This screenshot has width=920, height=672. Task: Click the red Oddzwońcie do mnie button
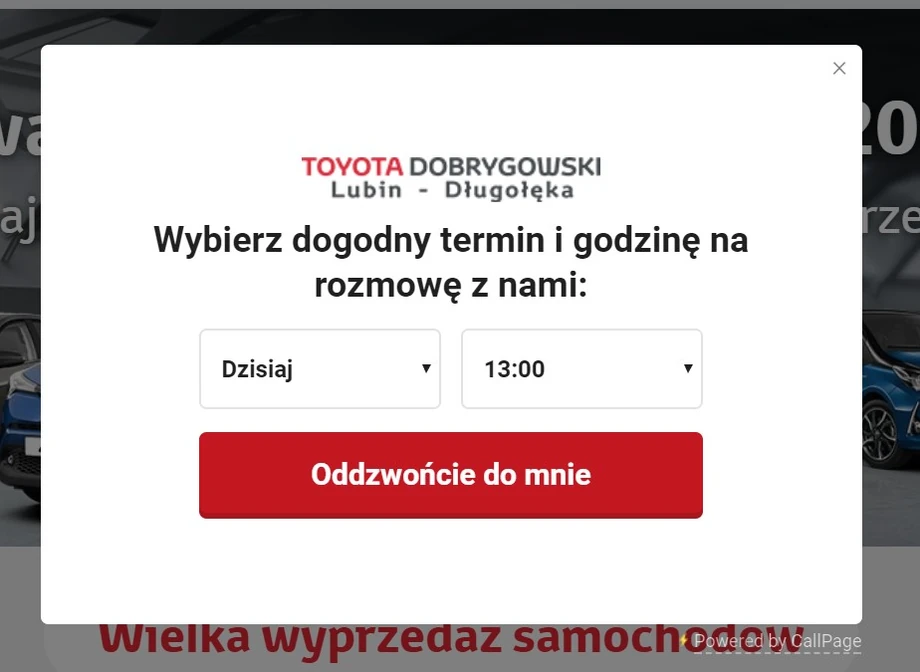tap(451, 475)
